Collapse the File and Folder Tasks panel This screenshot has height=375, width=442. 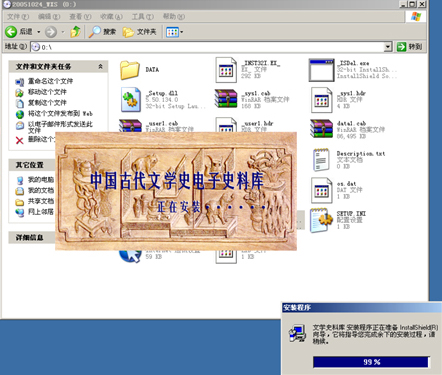click(x=100, y=67)
